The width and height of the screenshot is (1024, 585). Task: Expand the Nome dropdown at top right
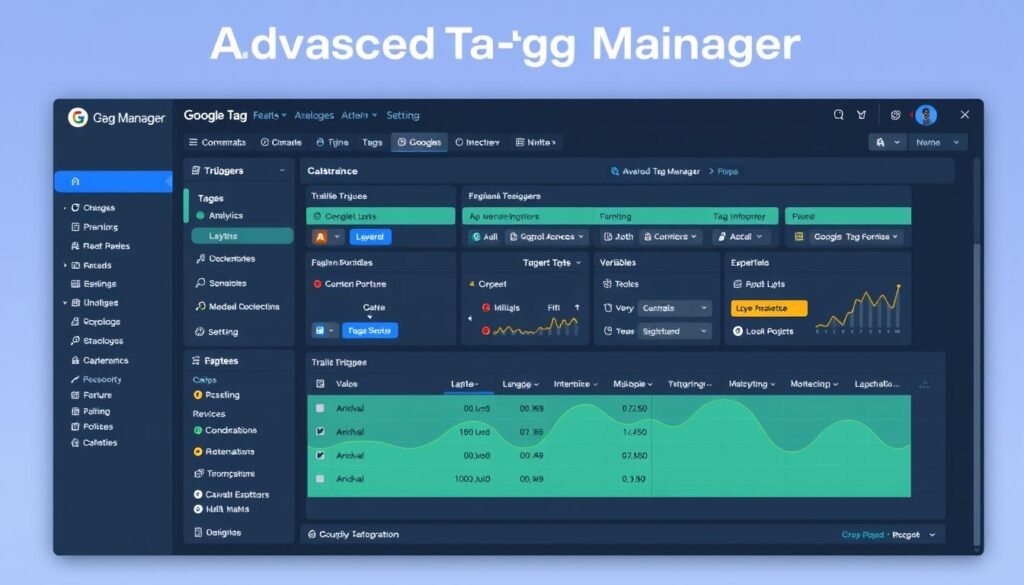coord(937,142)
